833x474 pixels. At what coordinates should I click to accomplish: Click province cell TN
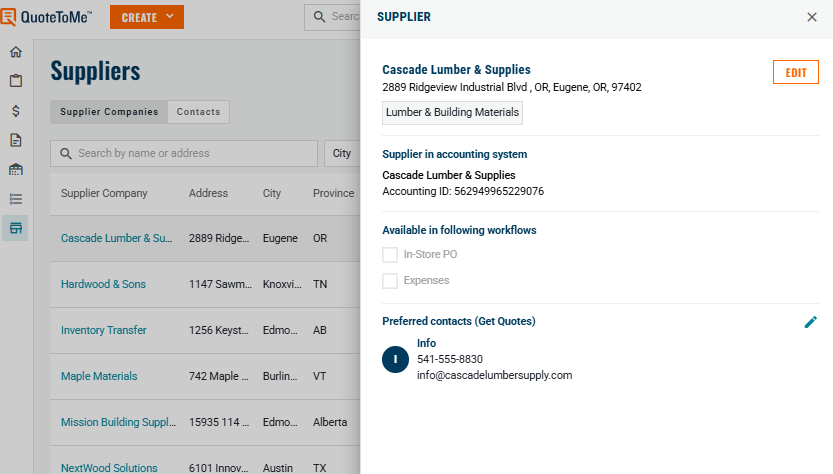point(320,284)
